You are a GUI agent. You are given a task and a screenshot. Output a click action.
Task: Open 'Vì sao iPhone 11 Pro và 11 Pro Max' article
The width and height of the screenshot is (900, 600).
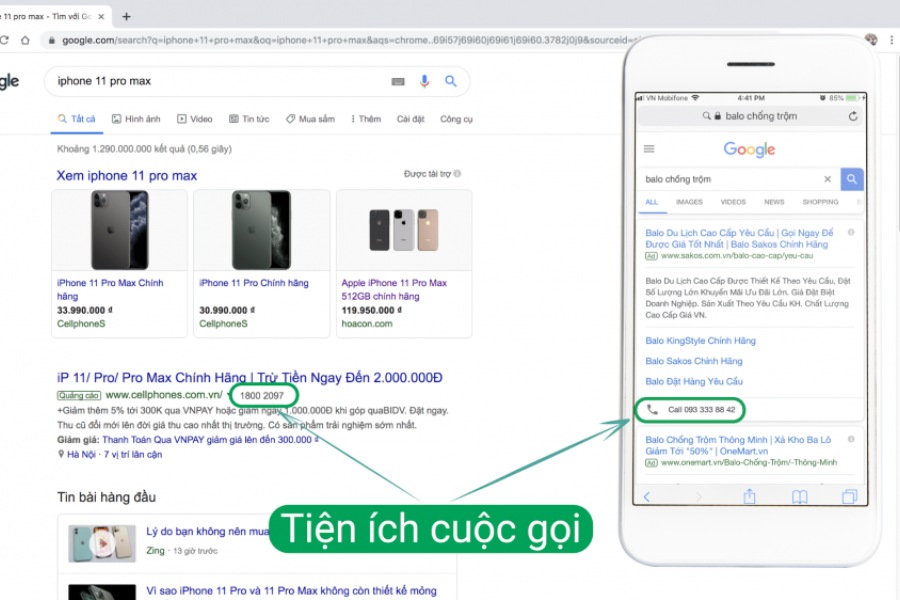291,591
